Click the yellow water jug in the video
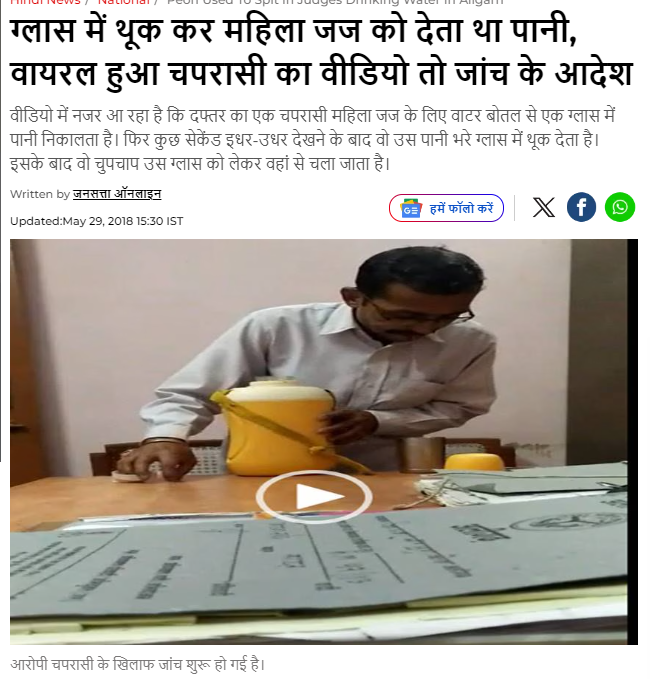 pos(279,427)
